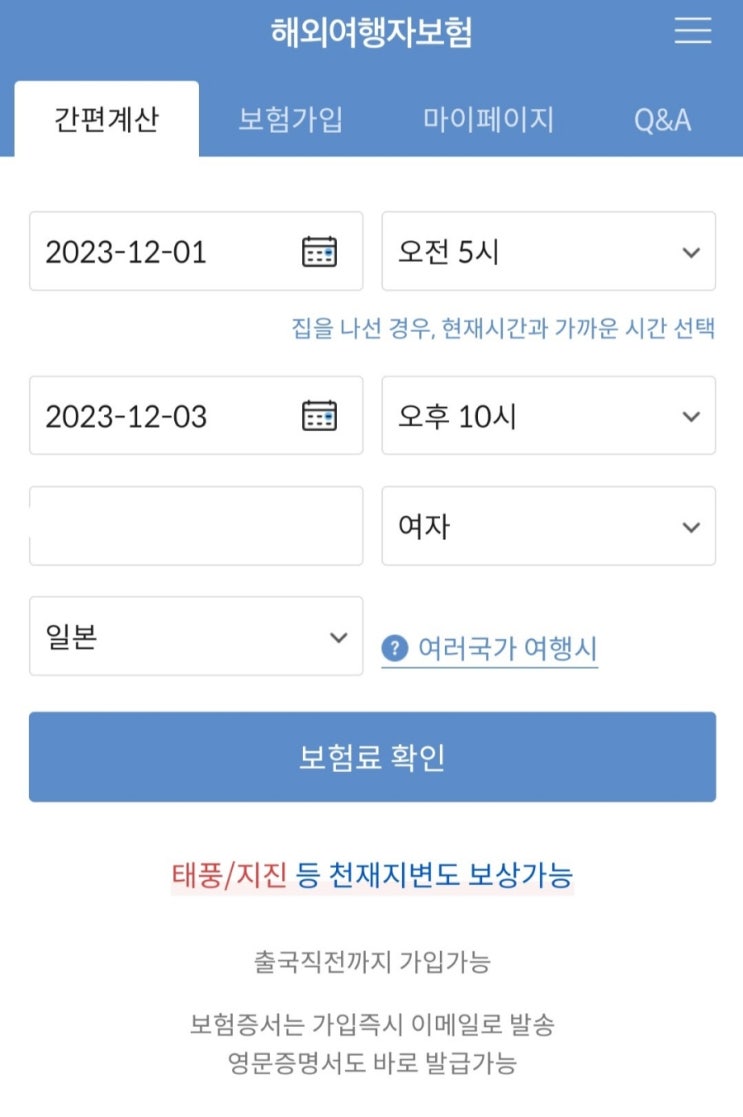The height and width of the screenshot is (1117, 743).
Task: Open the 일본 country dropdown
Action: pyautogui.click(x=195, y=637)
